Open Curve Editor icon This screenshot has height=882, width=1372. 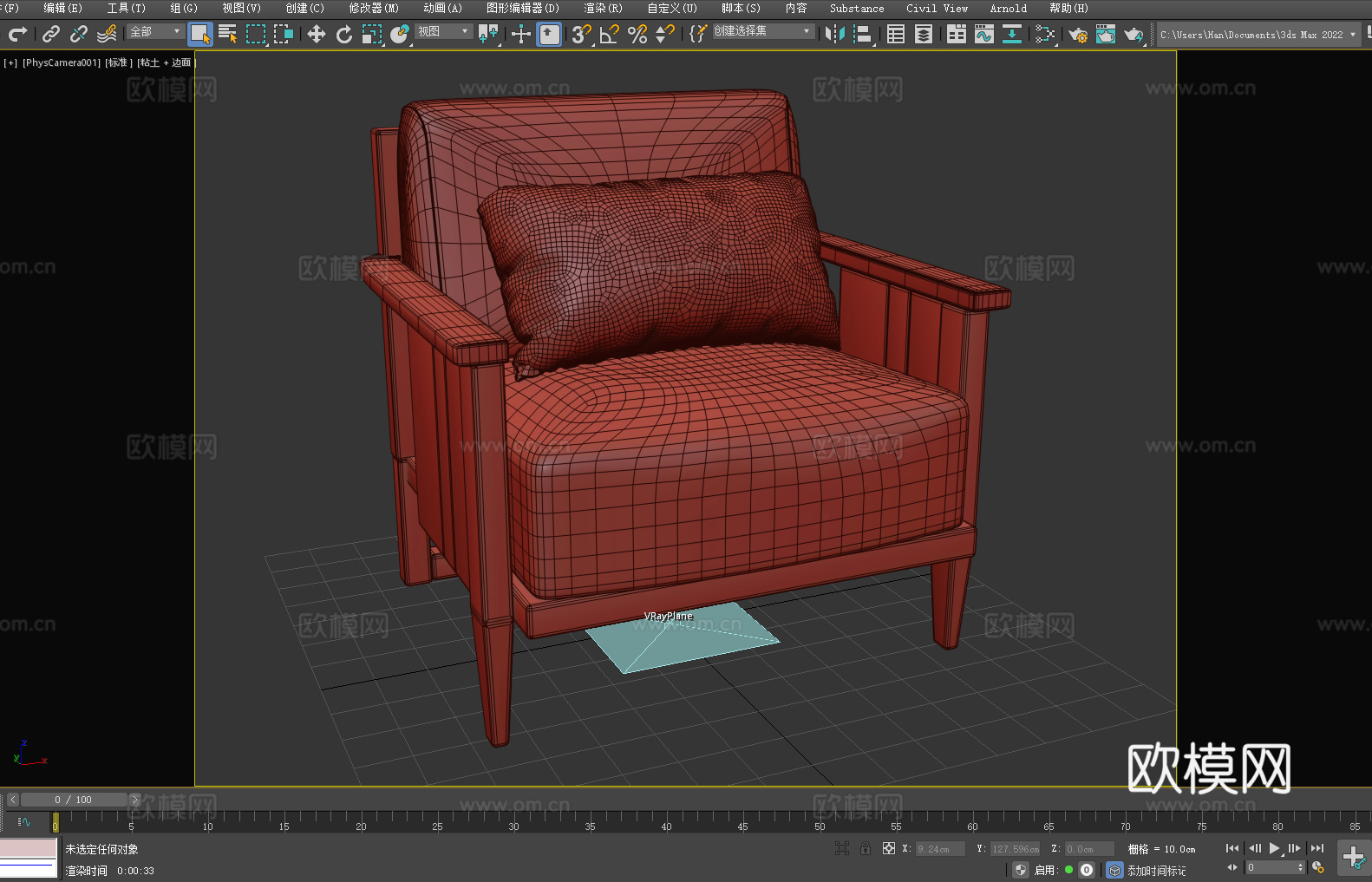pyautogui.click(x=984, y=34)
